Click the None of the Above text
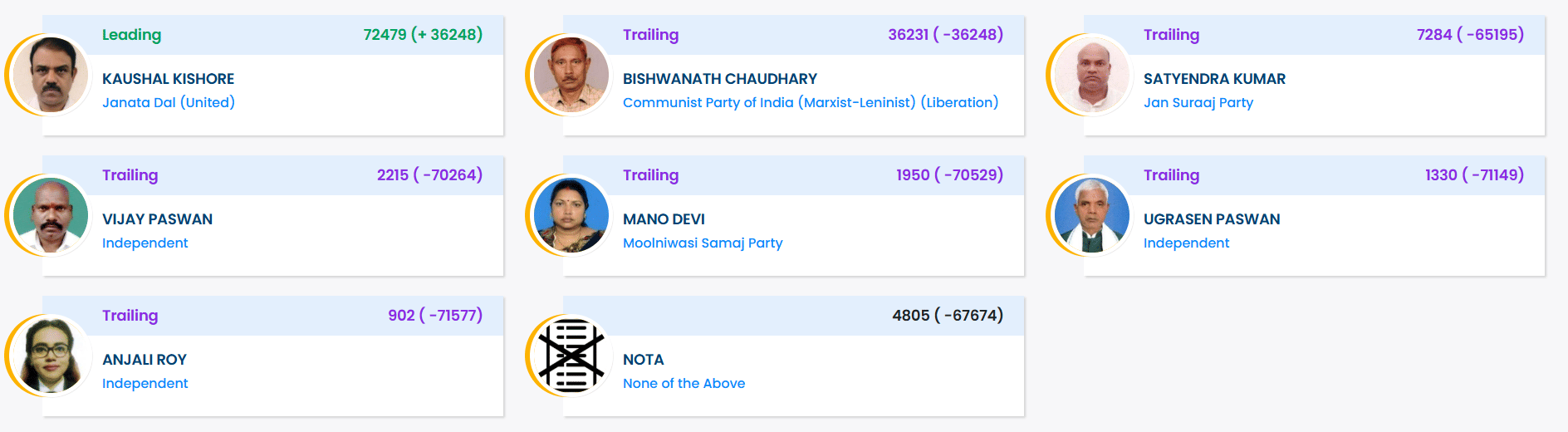1568x432 pixels. point(684,383)
